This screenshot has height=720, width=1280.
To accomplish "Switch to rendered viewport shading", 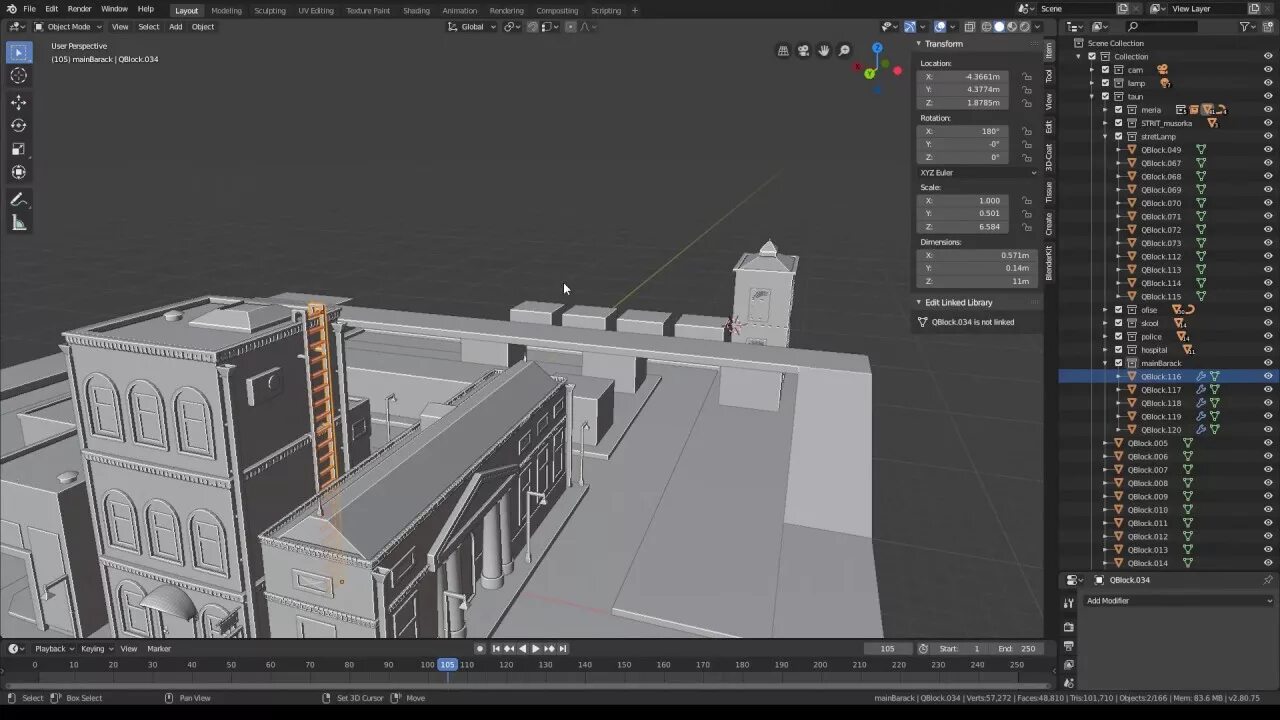I will 1025,27.
